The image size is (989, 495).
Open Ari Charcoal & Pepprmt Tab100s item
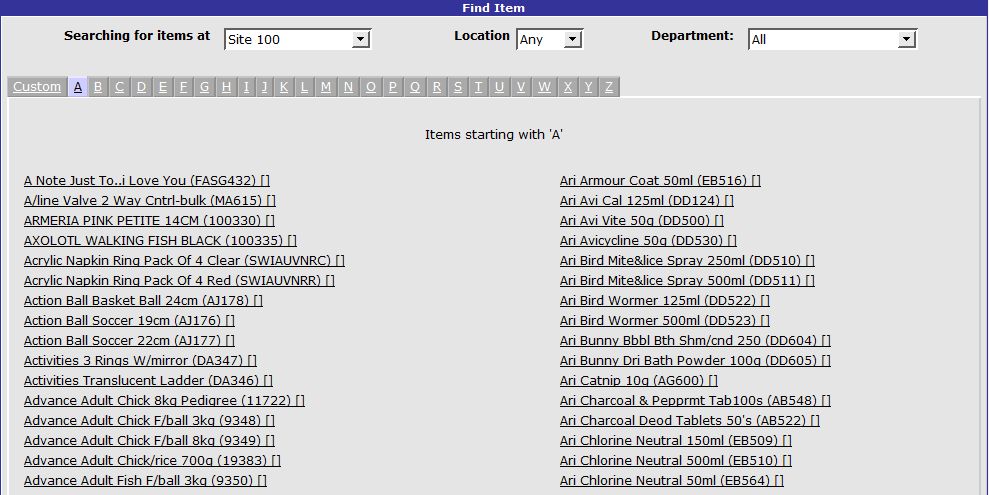click(x=695, y=400)
